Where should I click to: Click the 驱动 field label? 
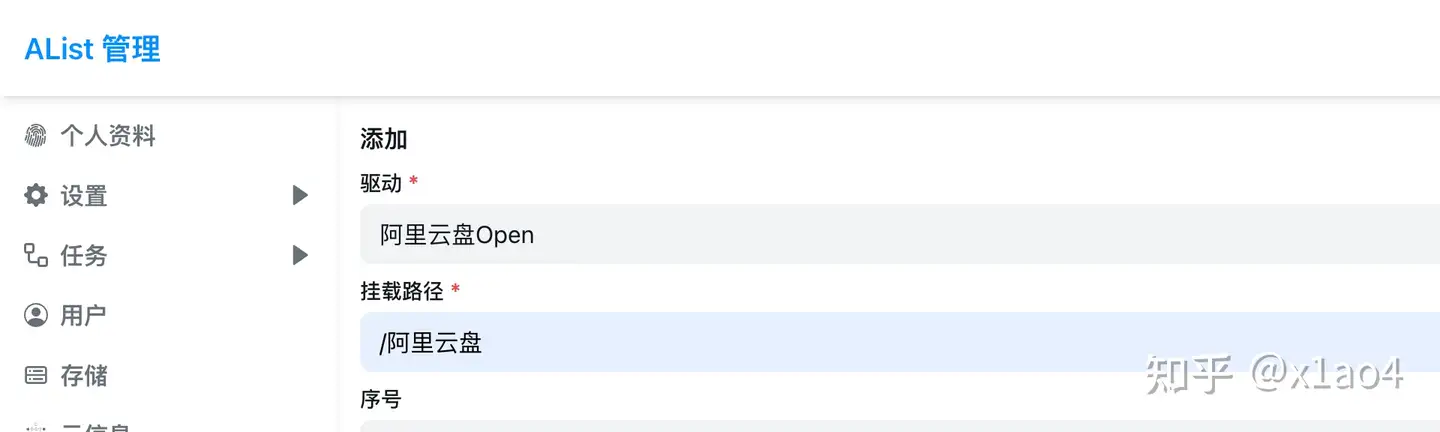point(381,183)
